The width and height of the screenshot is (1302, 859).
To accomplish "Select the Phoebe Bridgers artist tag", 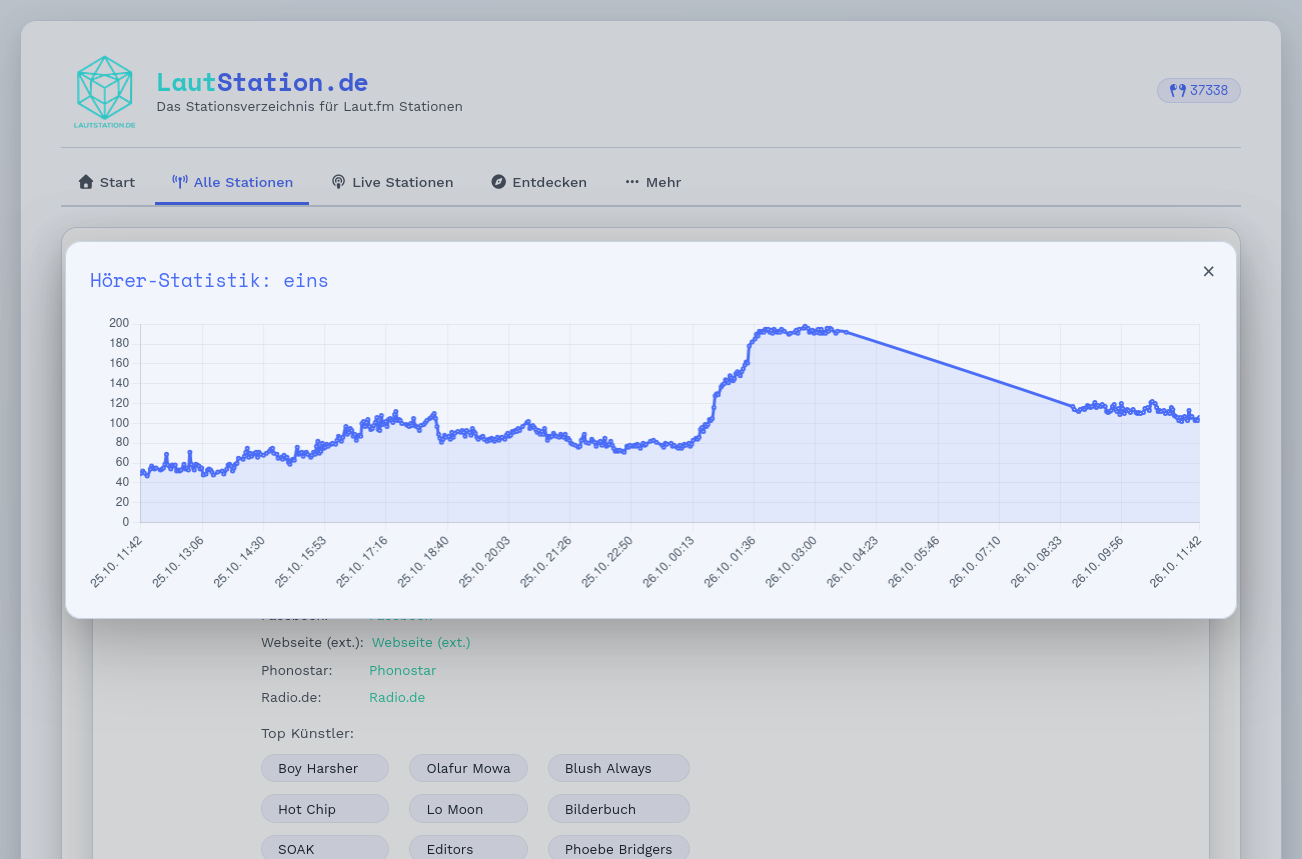I will (619, 848).
